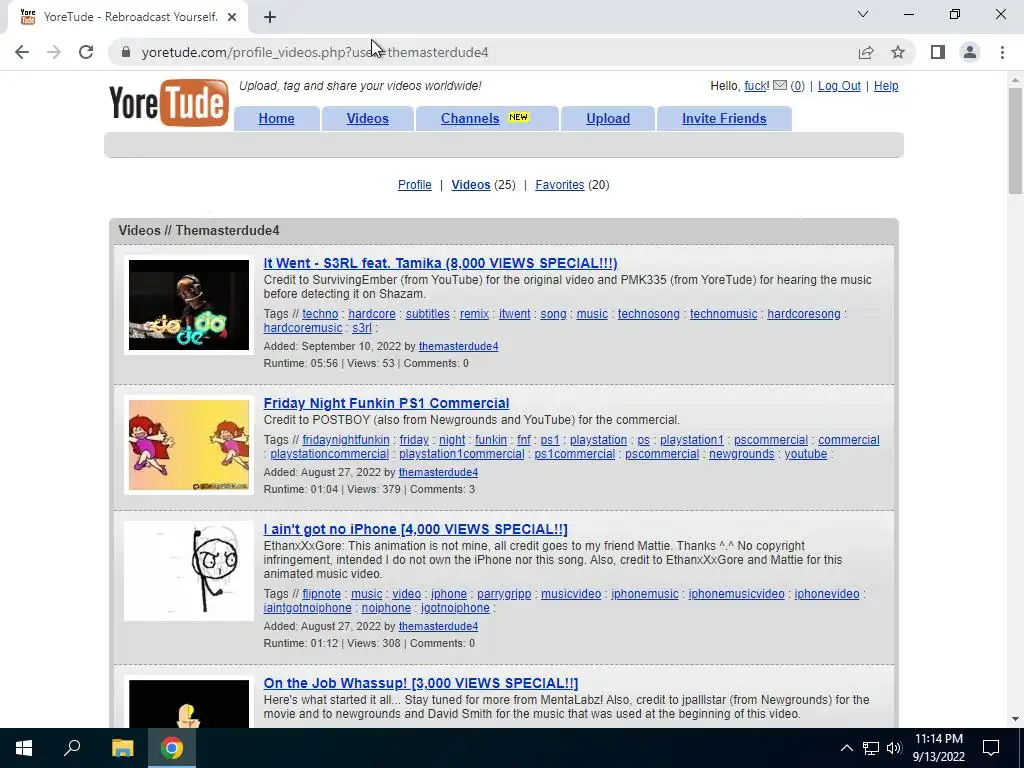
Task: Open the On the Job Whassup! video title
Action: [421, 683]
